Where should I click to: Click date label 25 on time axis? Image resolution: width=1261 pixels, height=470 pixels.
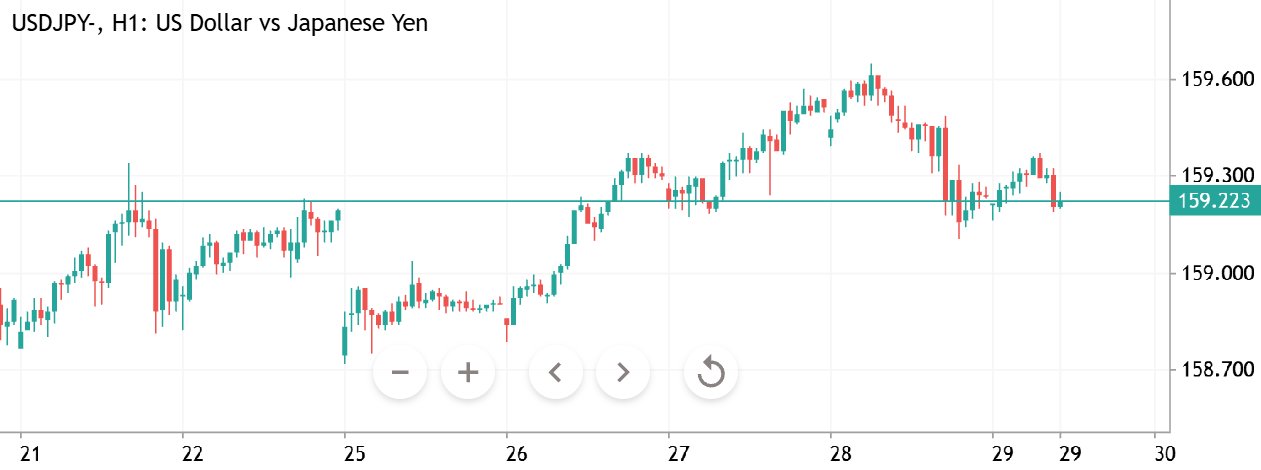pyautogui.click(x=354, y=454)
